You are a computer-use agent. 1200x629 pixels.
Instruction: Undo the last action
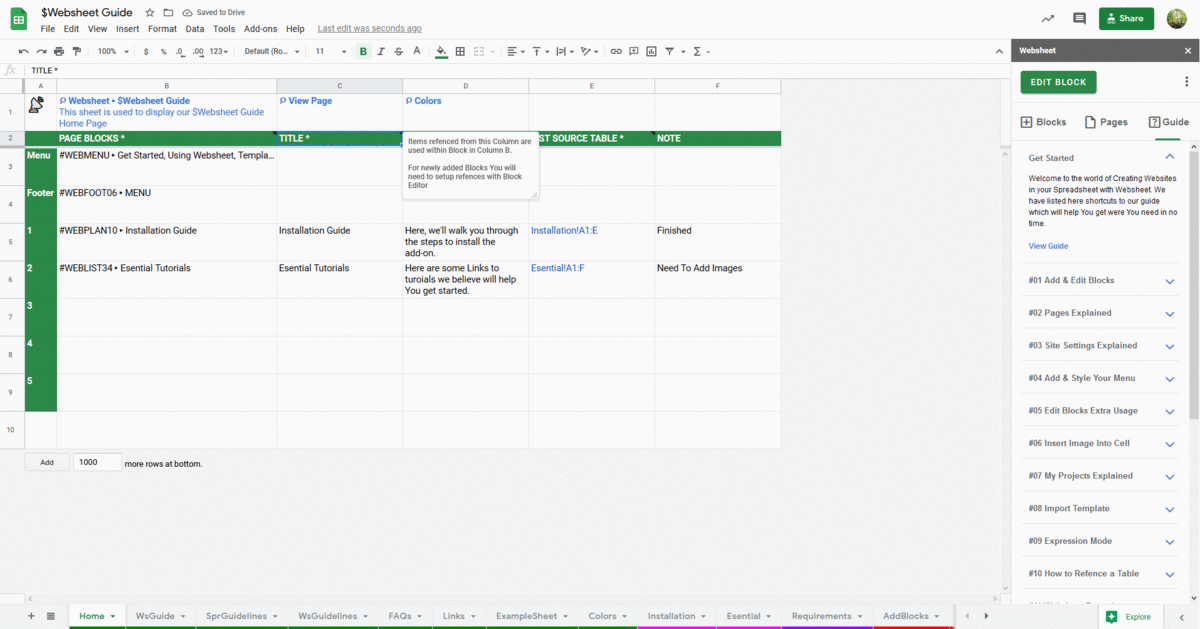tap(24, 51)
